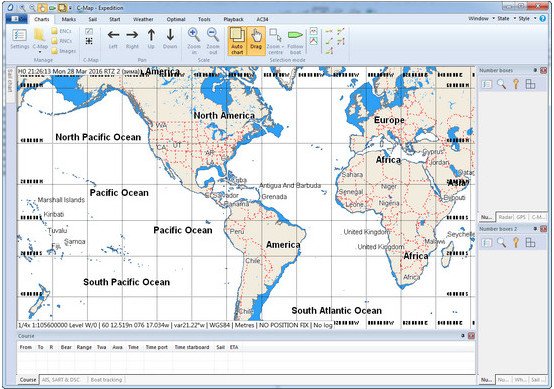Screen dimensions: 554x389
Task: Open the Playback ribbon tab
Action: point(234,19)
